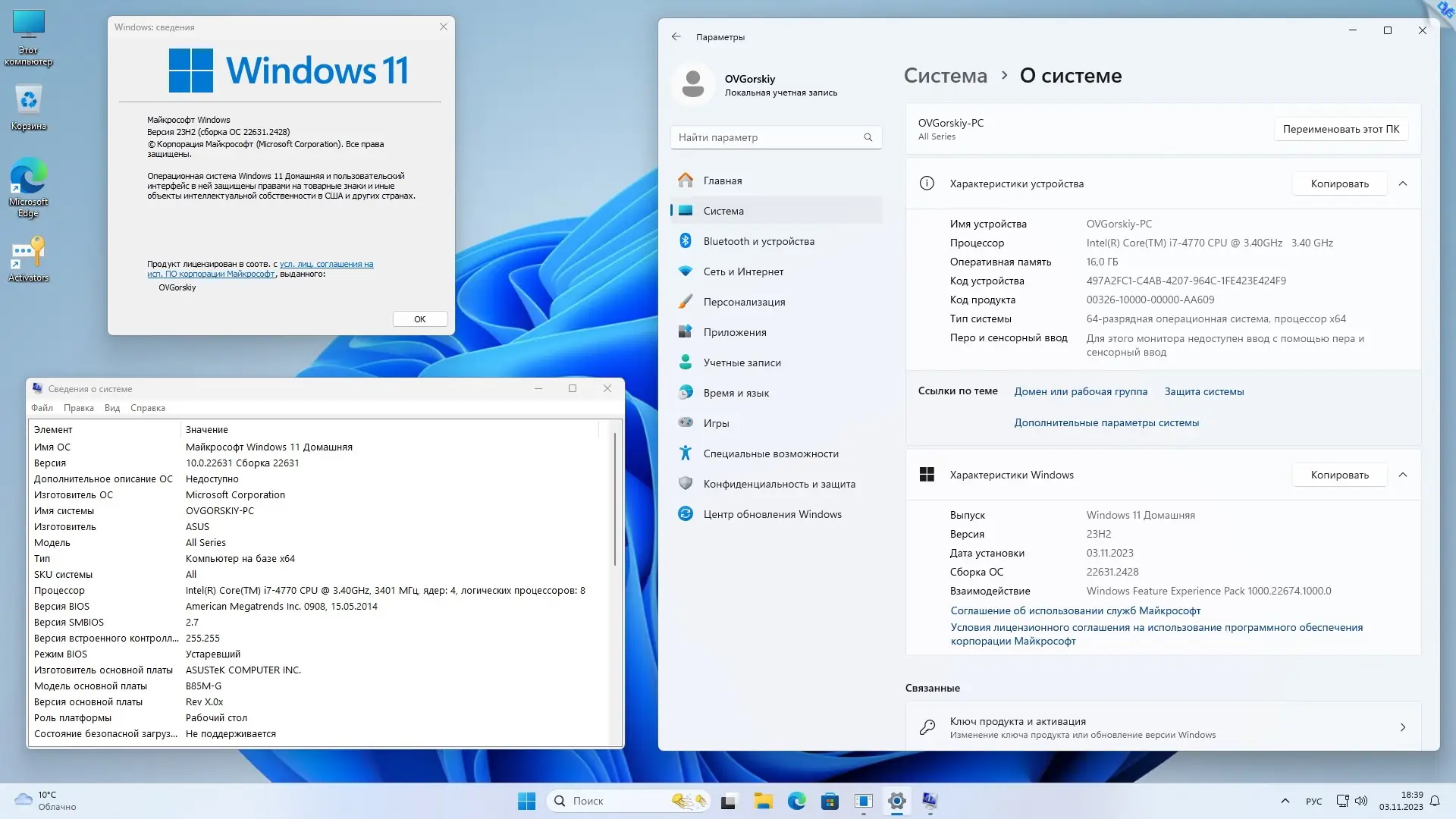Open Microsoft Edge from the taskbar
1456x819 pixels.
[797, 801]
